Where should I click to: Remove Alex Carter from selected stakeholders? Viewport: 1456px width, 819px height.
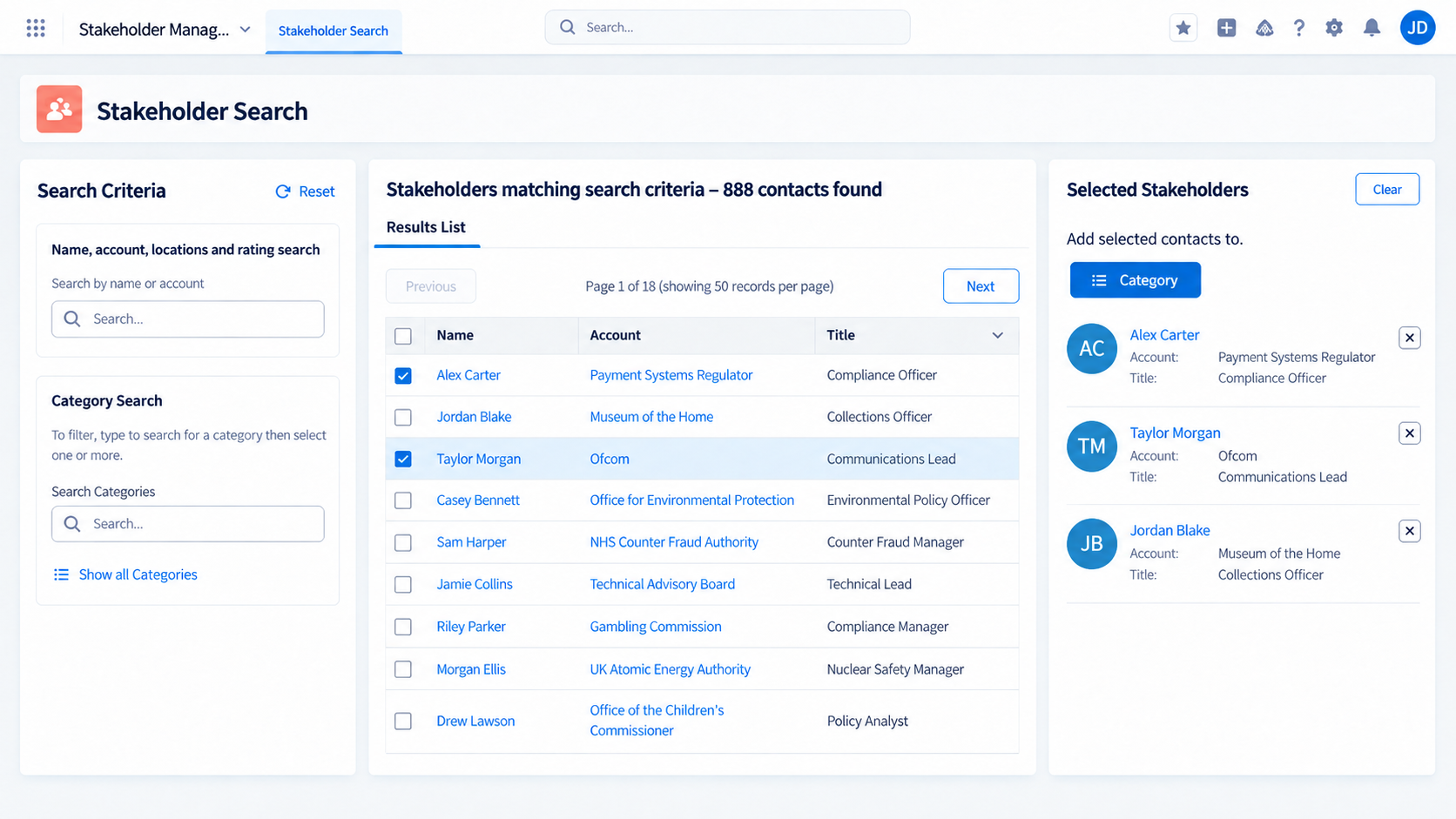tap(1409, 338)
